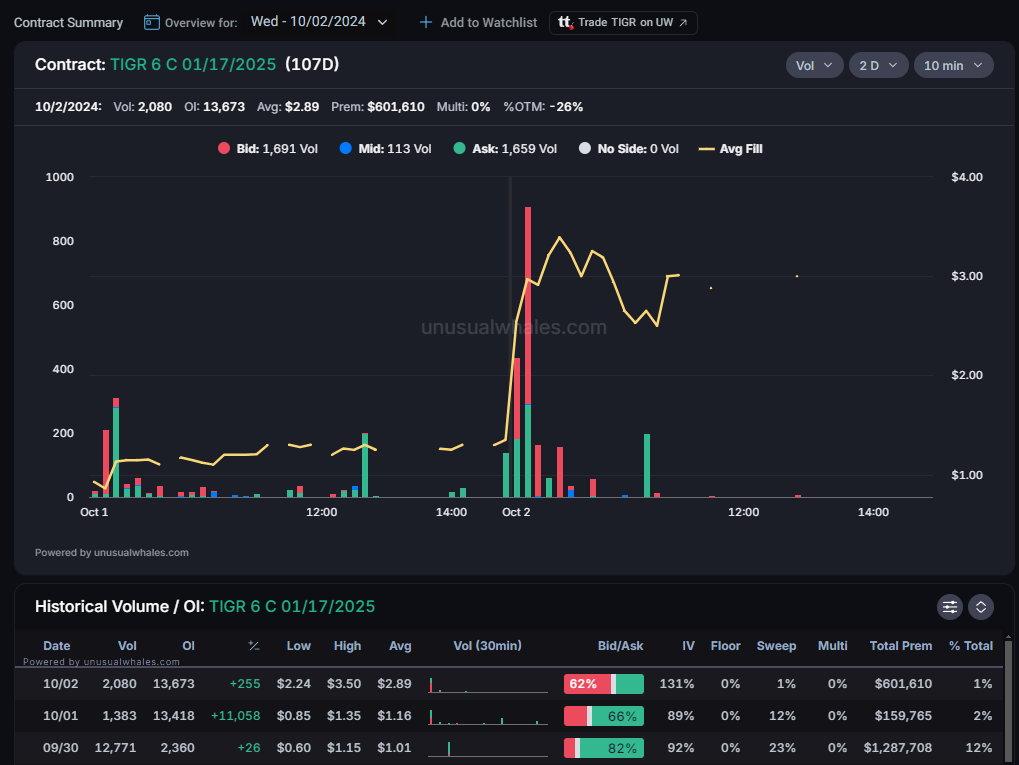This screenshot has height=765, width=1019.
Task: Click the $601,610 total premium cell
Action: 903,684
